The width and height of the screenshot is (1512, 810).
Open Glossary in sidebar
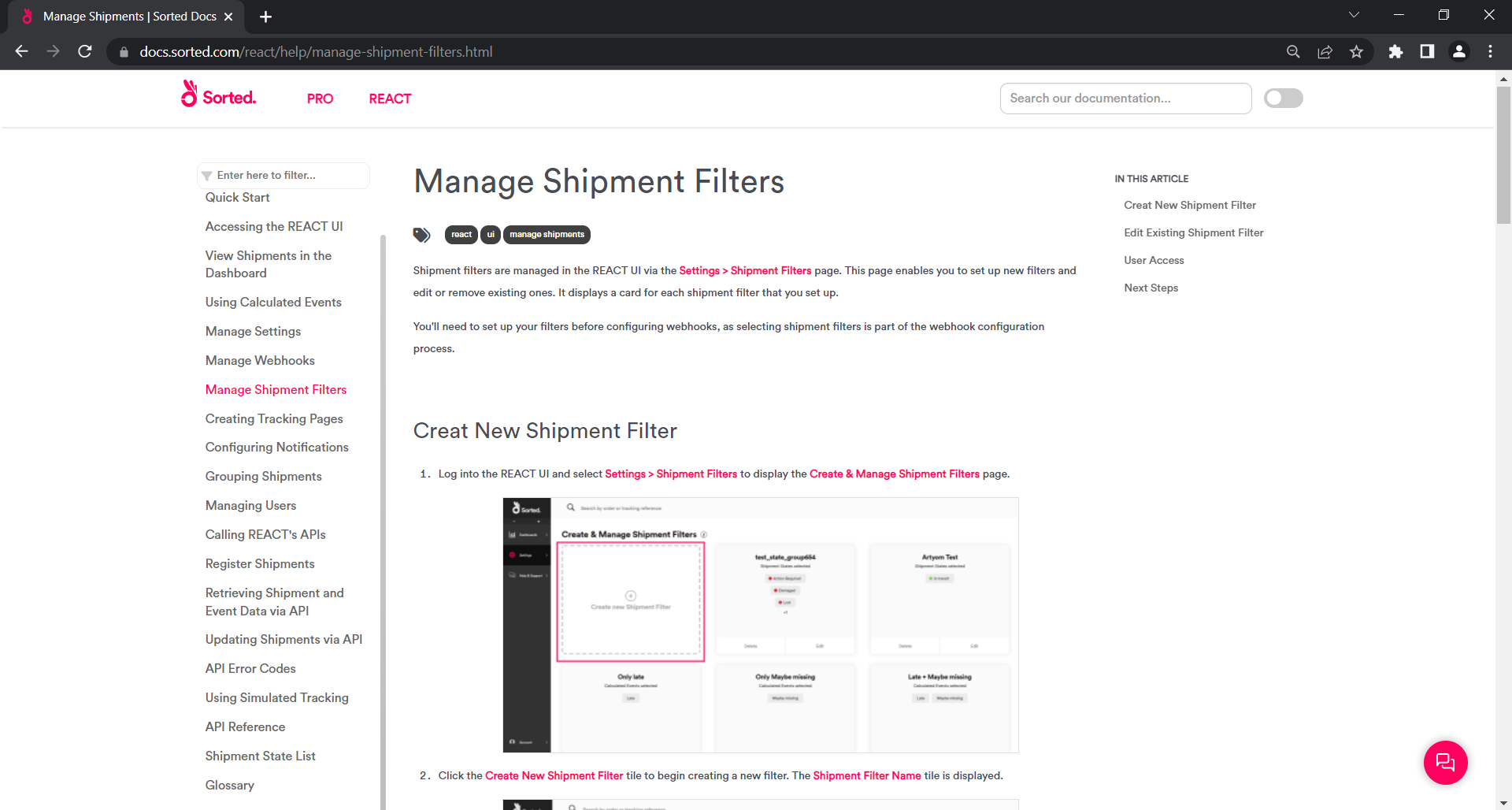point(229,785)
